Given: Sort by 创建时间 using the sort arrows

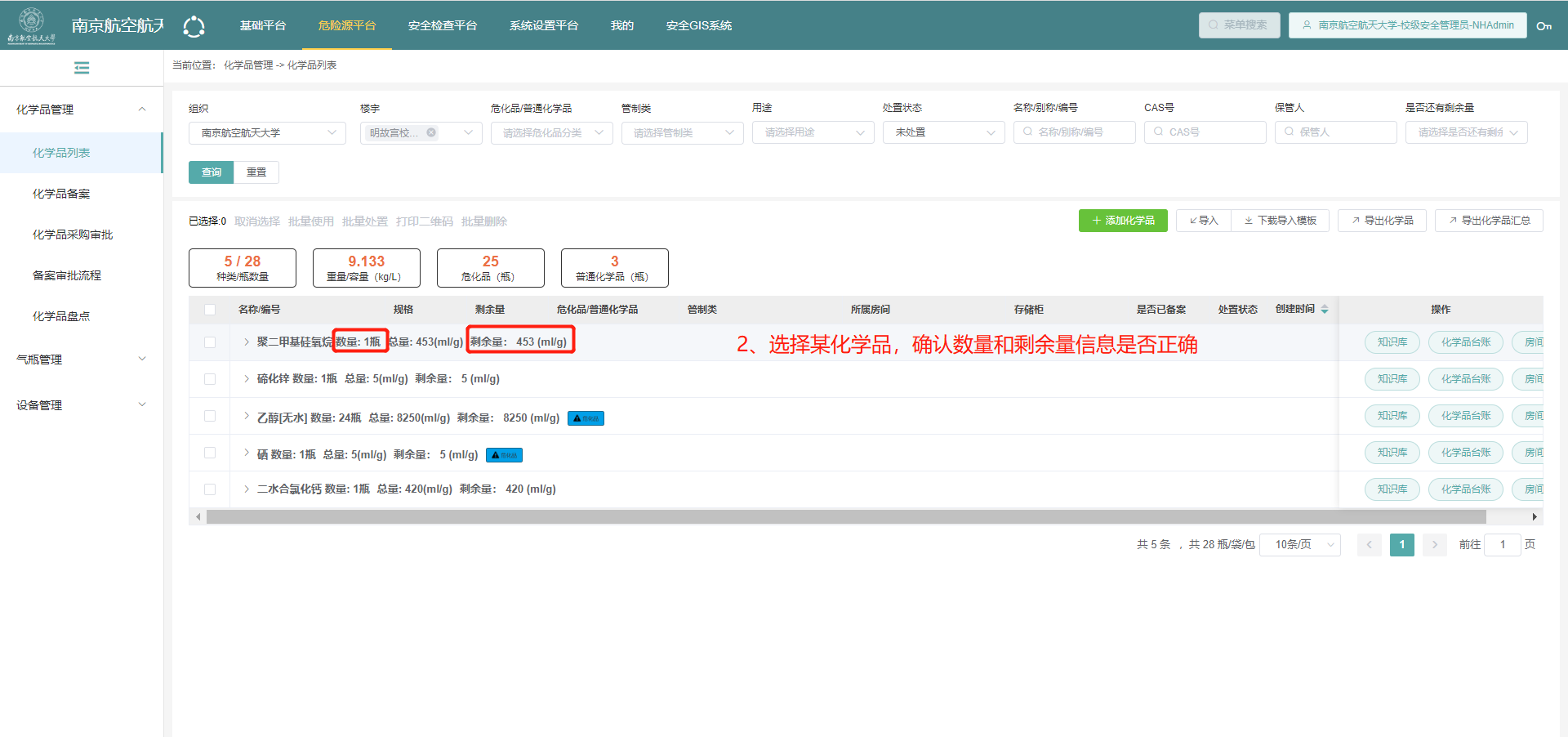Looking at the screenshot, I should coord(1325,310).
